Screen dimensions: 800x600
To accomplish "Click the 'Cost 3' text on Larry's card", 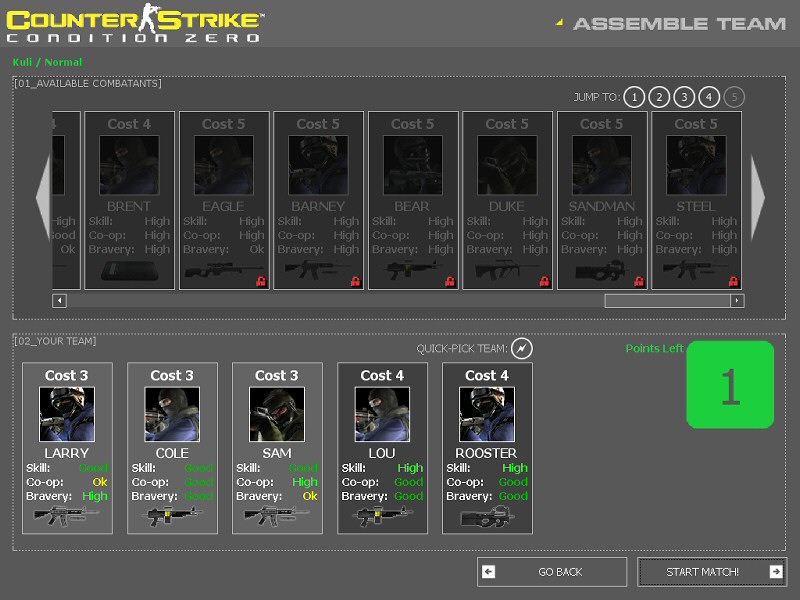I will pyautogui.click(x=67, y=376).
